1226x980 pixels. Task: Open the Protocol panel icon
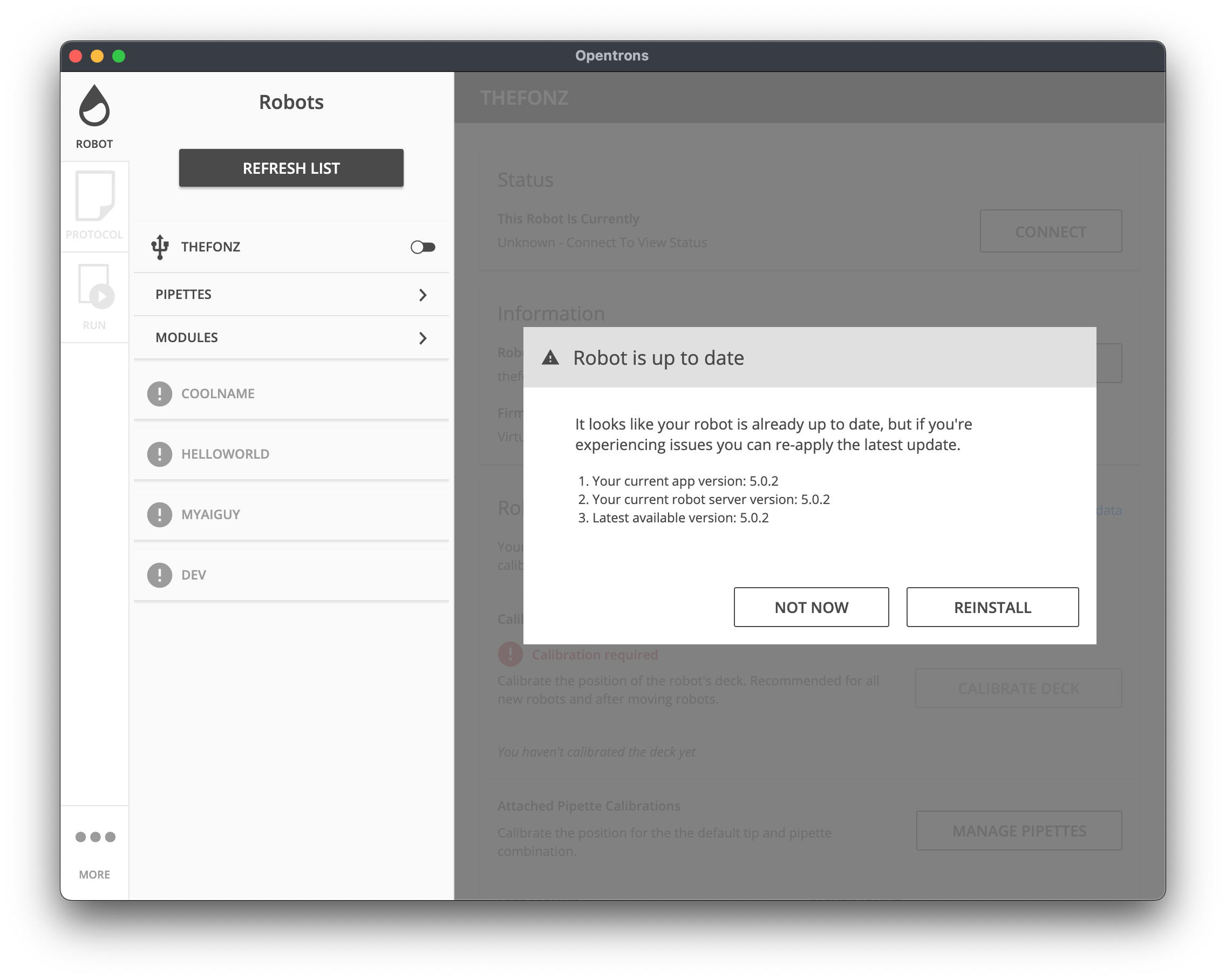click(94, 196)
